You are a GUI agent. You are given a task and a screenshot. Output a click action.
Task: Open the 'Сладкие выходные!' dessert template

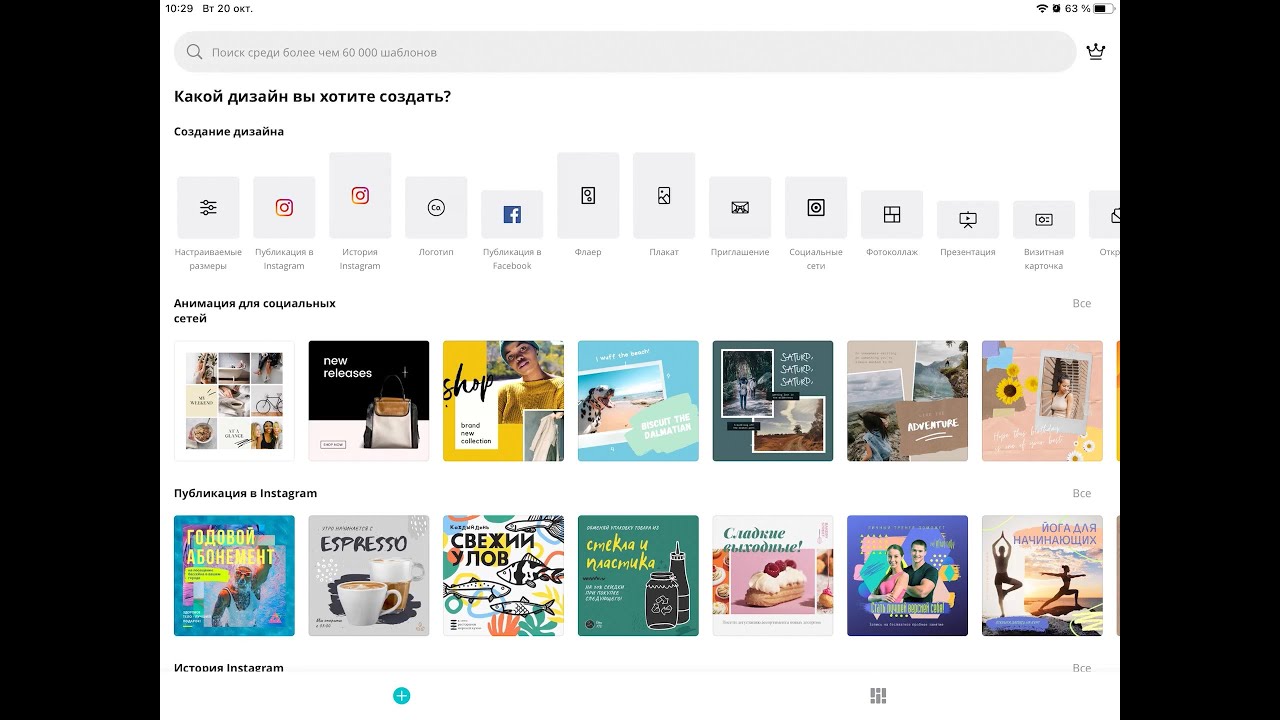[773, 576]
